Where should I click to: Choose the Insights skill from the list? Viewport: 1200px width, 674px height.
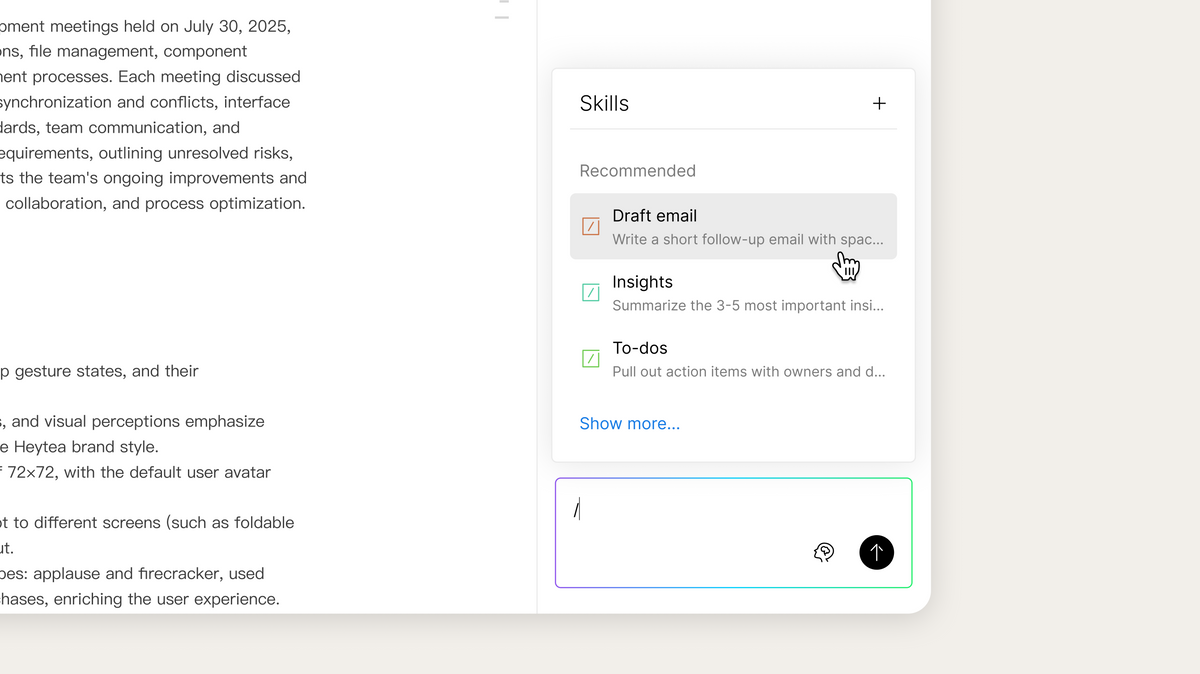click(642, 282)
